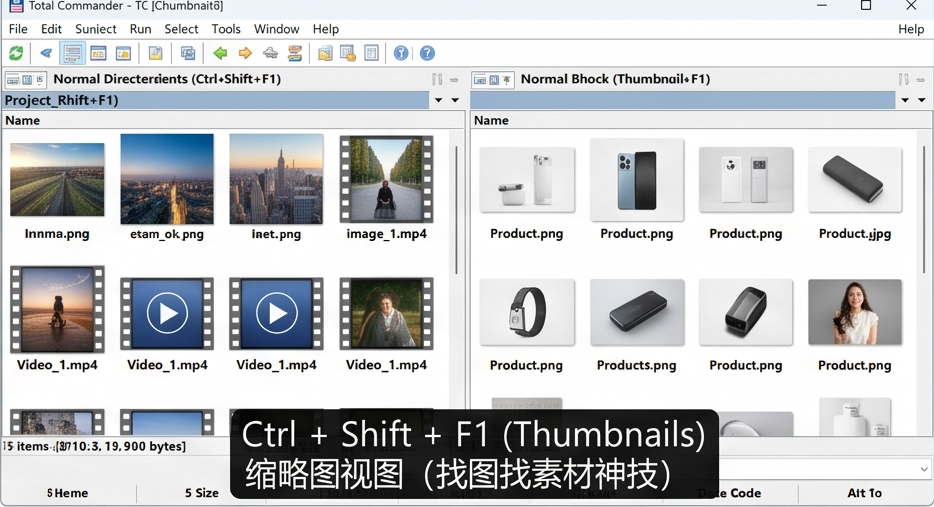934x507 pixels.
Task: Click the search-files icon with orange badge
Action: pos(347,53)
